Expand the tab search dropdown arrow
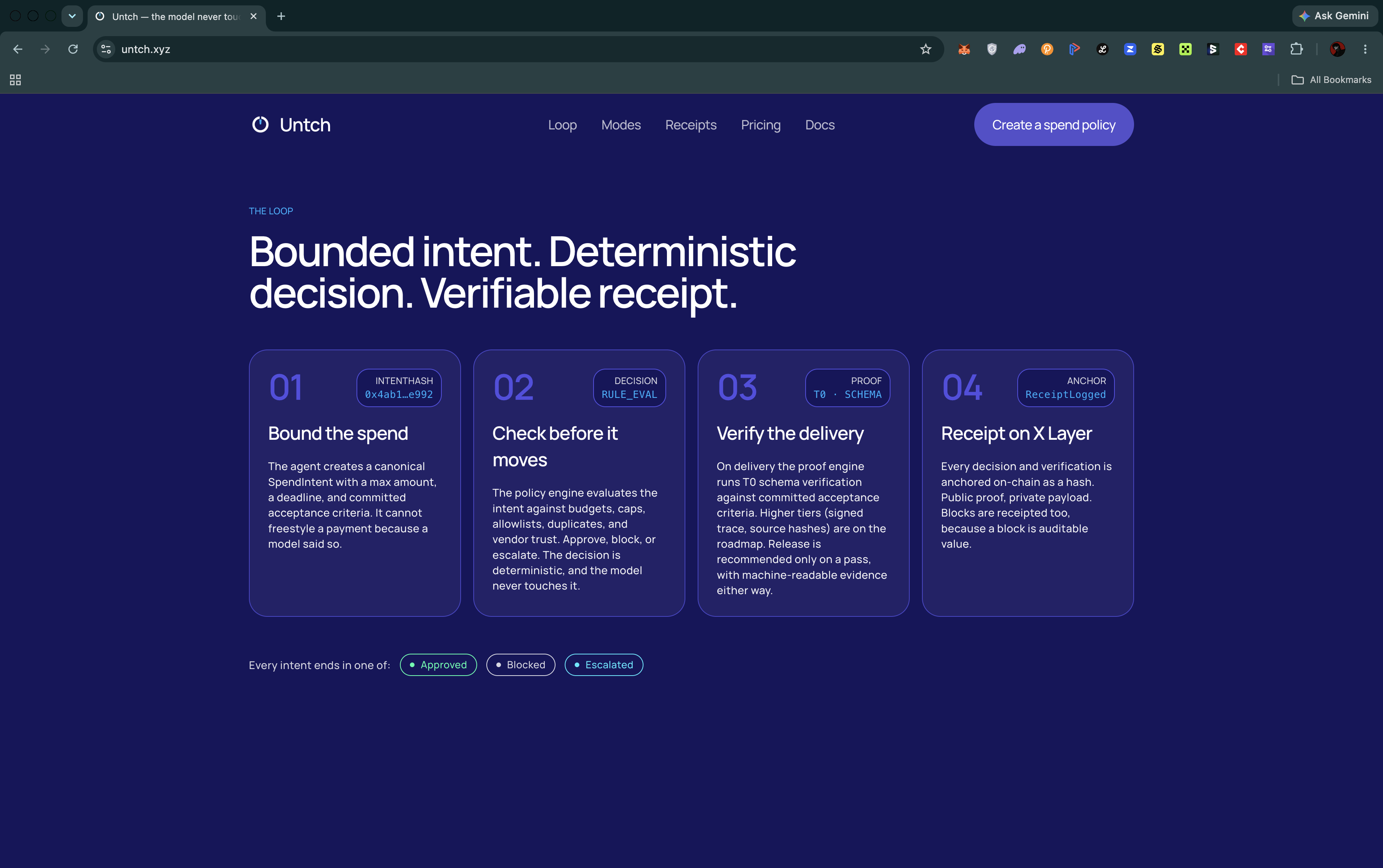This screenshot has height=868, width=1383. (x=72, y=16)
